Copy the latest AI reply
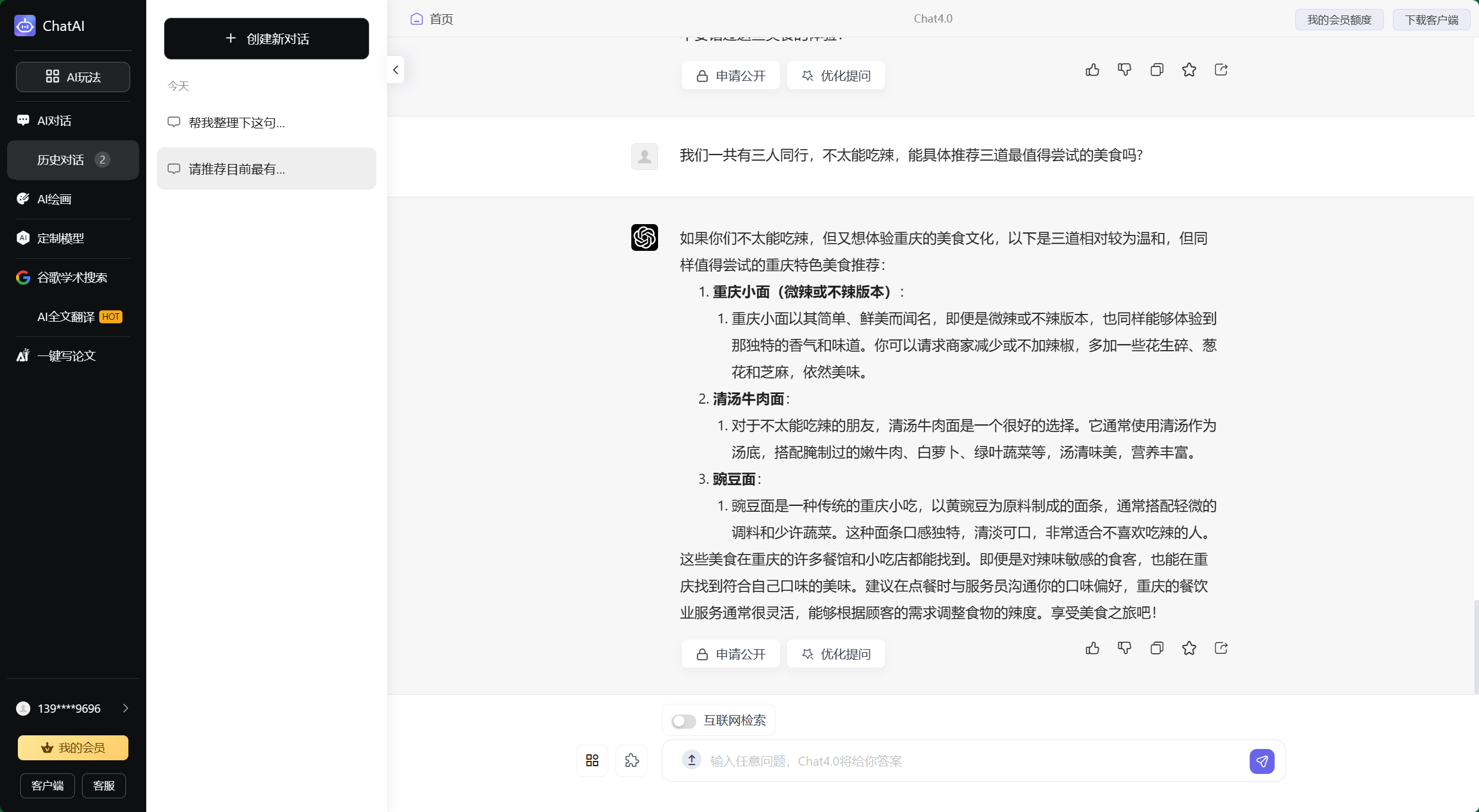 click(1156, 649)
